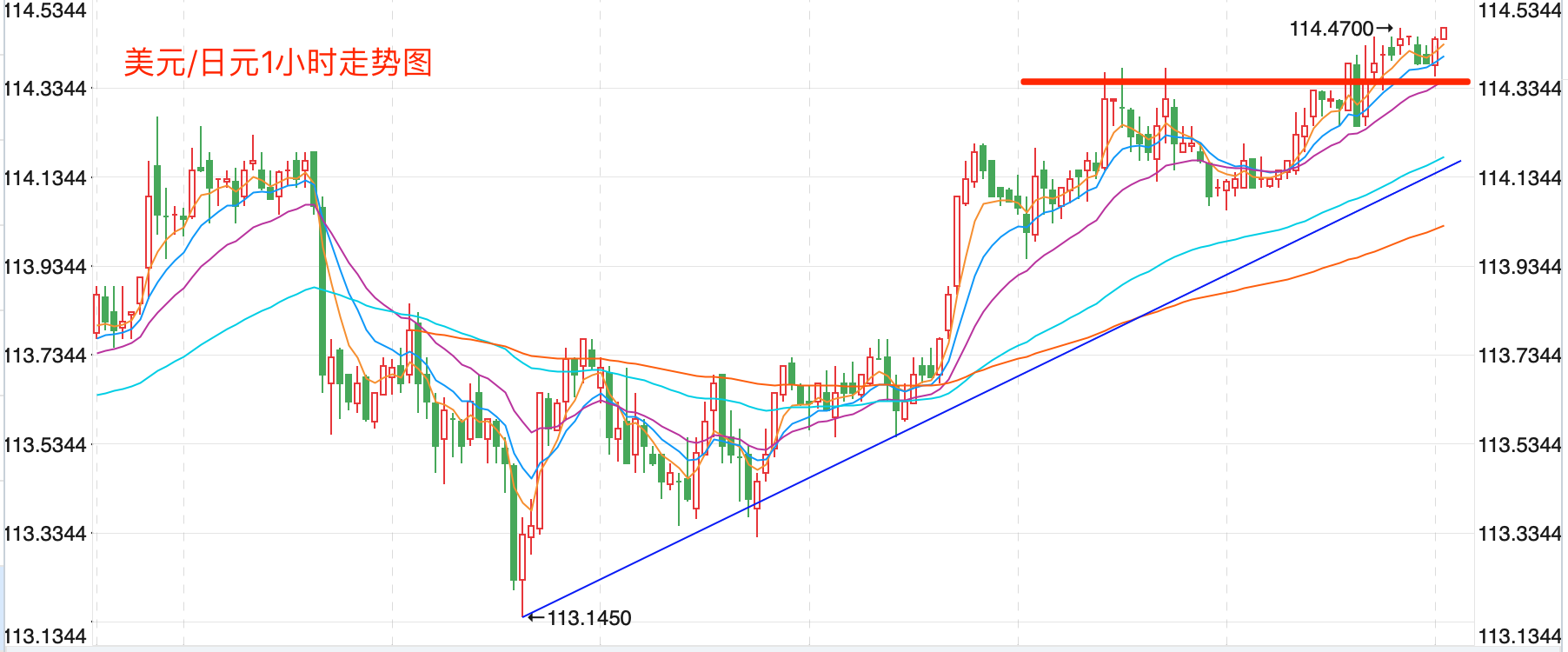The height and width of the screenshot is (652, 1568).
Task: Click the right axis 113.1344 label
Action: click(x=1520, y=635)
